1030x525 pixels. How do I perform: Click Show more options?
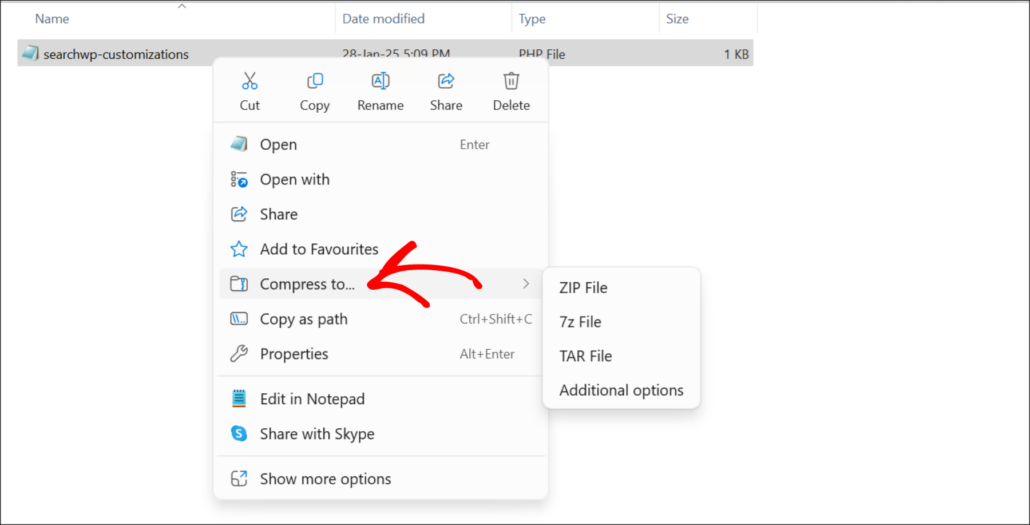point(380,478)
